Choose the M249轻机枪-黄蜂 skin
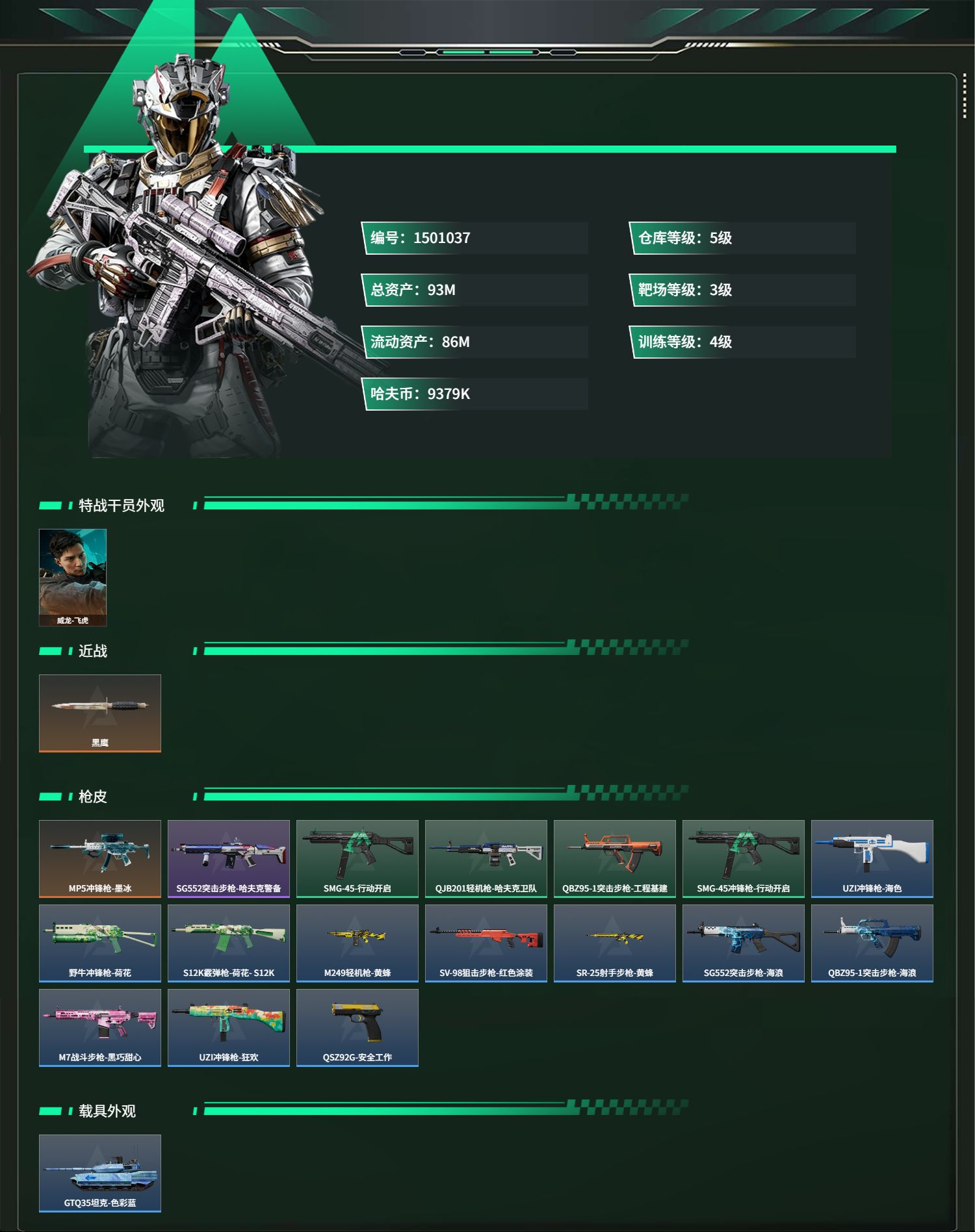The height and width of the screenshot is (1232, 975). coord(357,943)
